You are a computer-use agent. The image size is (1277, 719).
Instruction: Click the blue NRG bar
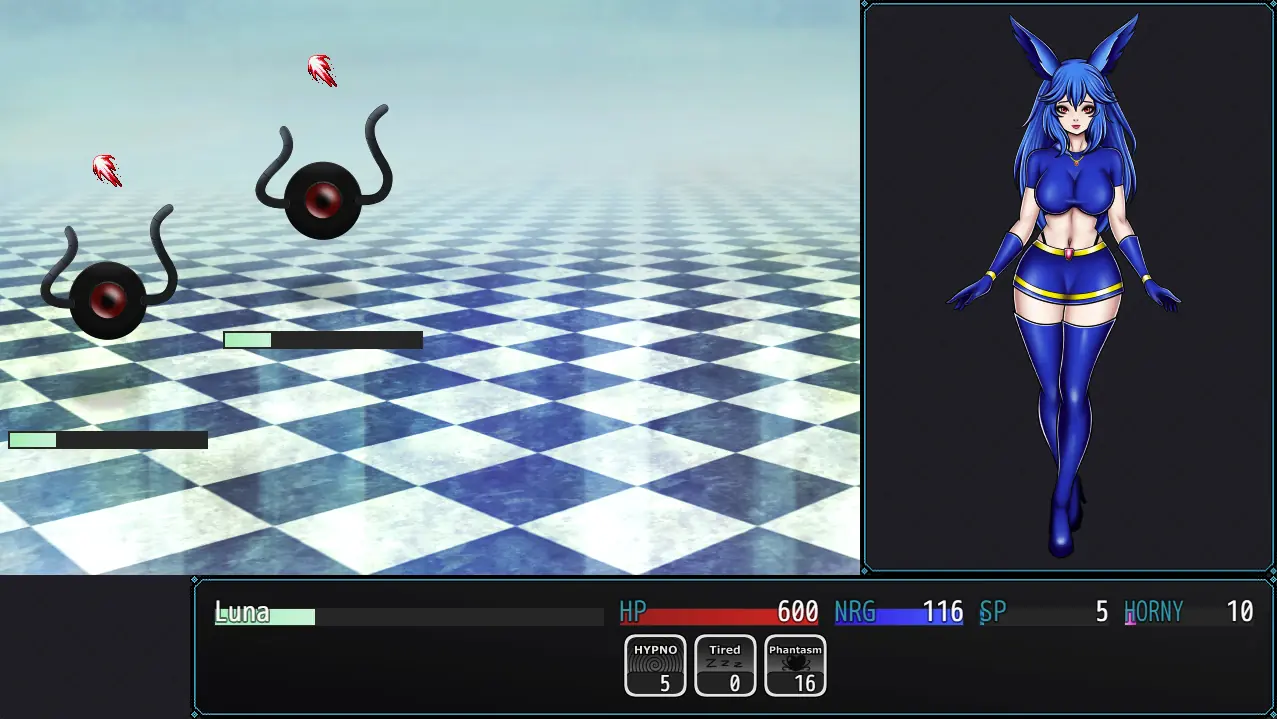[x=897, y=618]
